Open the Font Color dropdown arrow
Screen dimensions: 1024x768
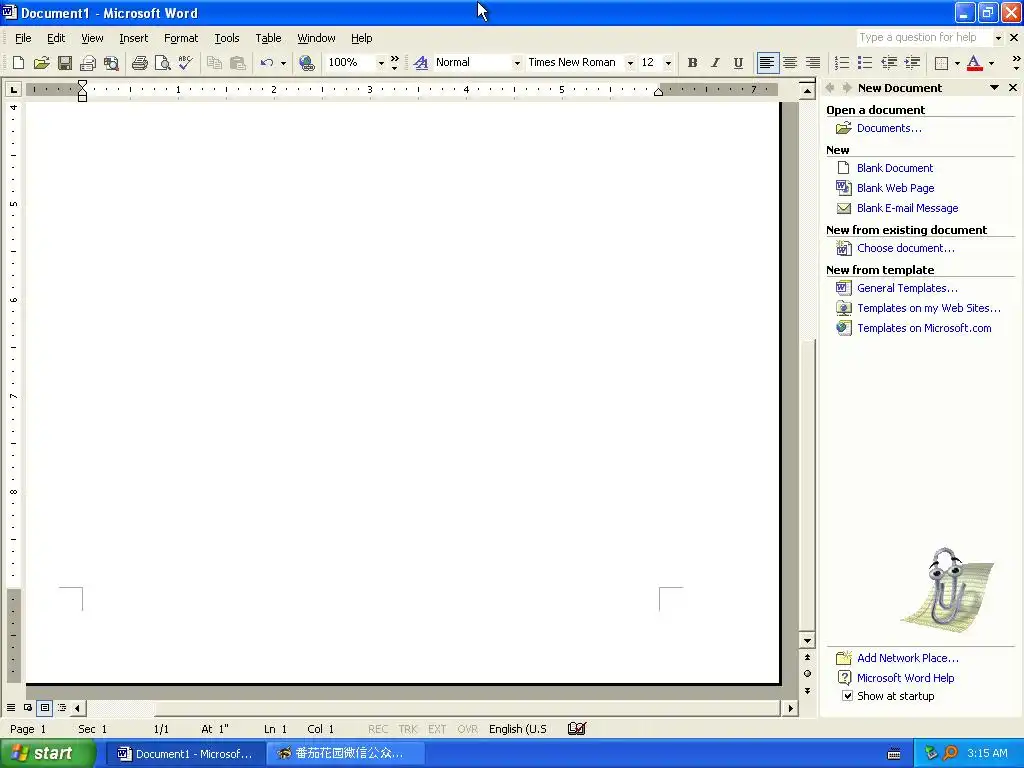(x=991, y=63)
